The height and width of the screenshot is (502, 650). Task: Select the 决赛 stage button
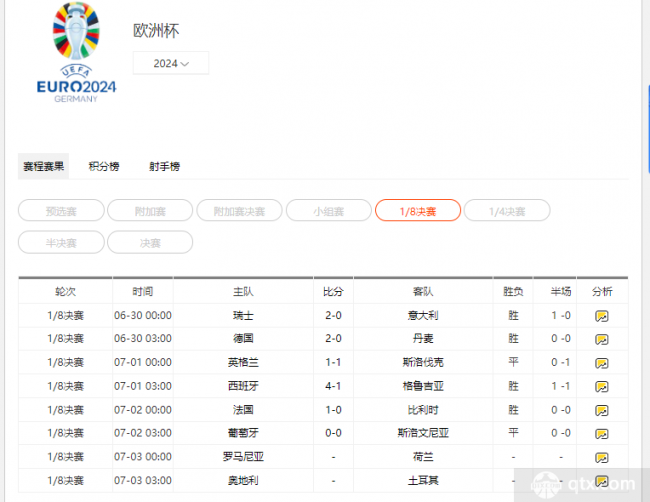tap(150, 243)
